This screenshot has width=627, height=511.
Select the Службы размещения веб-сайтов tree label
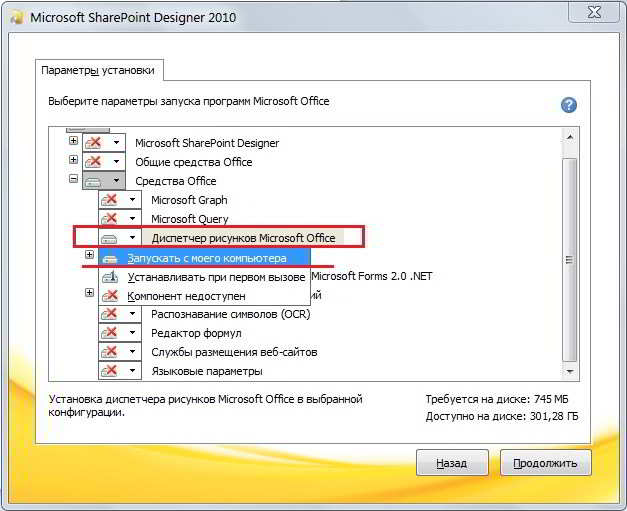coord(234,352)
